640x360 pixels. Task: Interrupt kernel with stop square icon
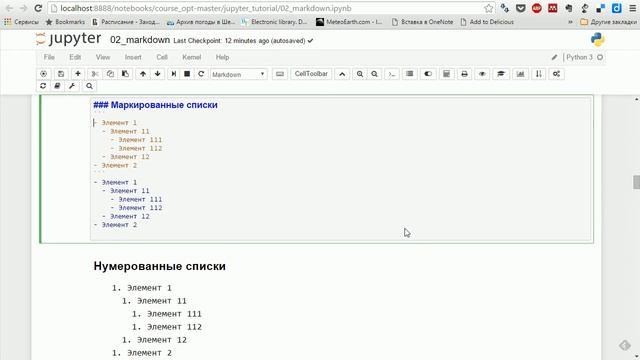click(x=187, y=74)
